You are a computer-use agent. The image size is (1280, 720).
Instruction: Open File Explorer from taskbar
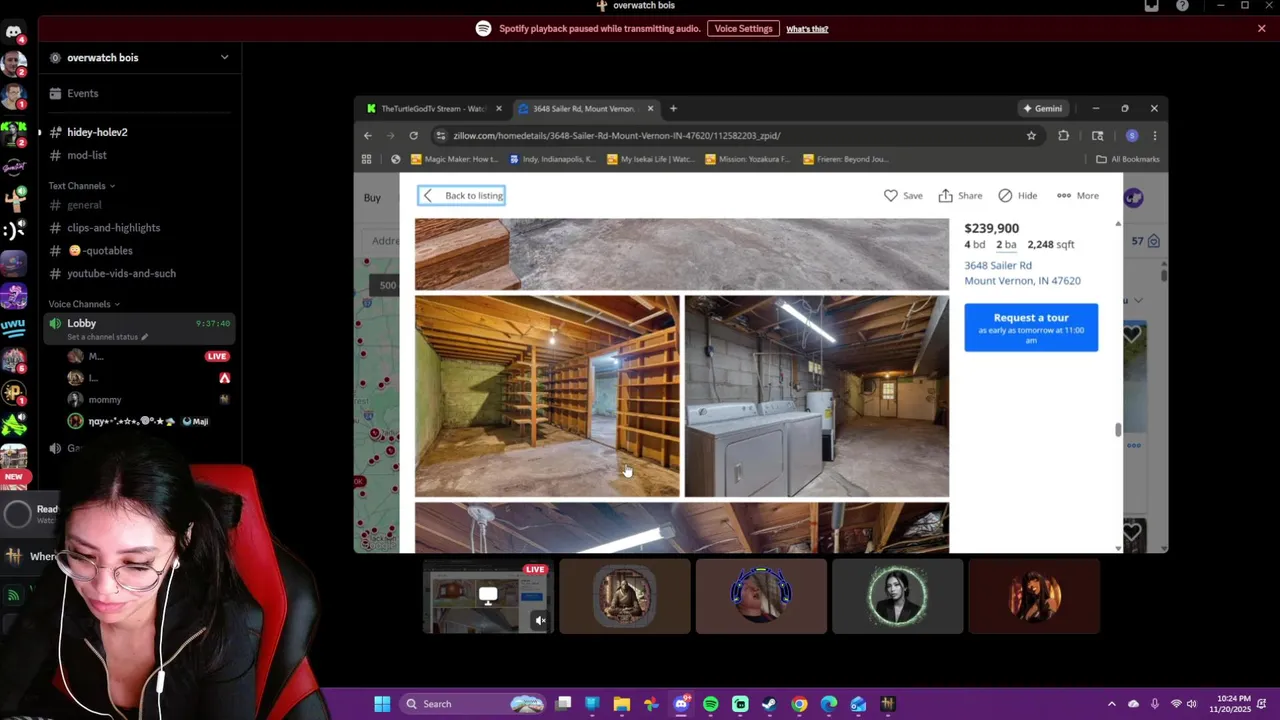tap(622, 704)
